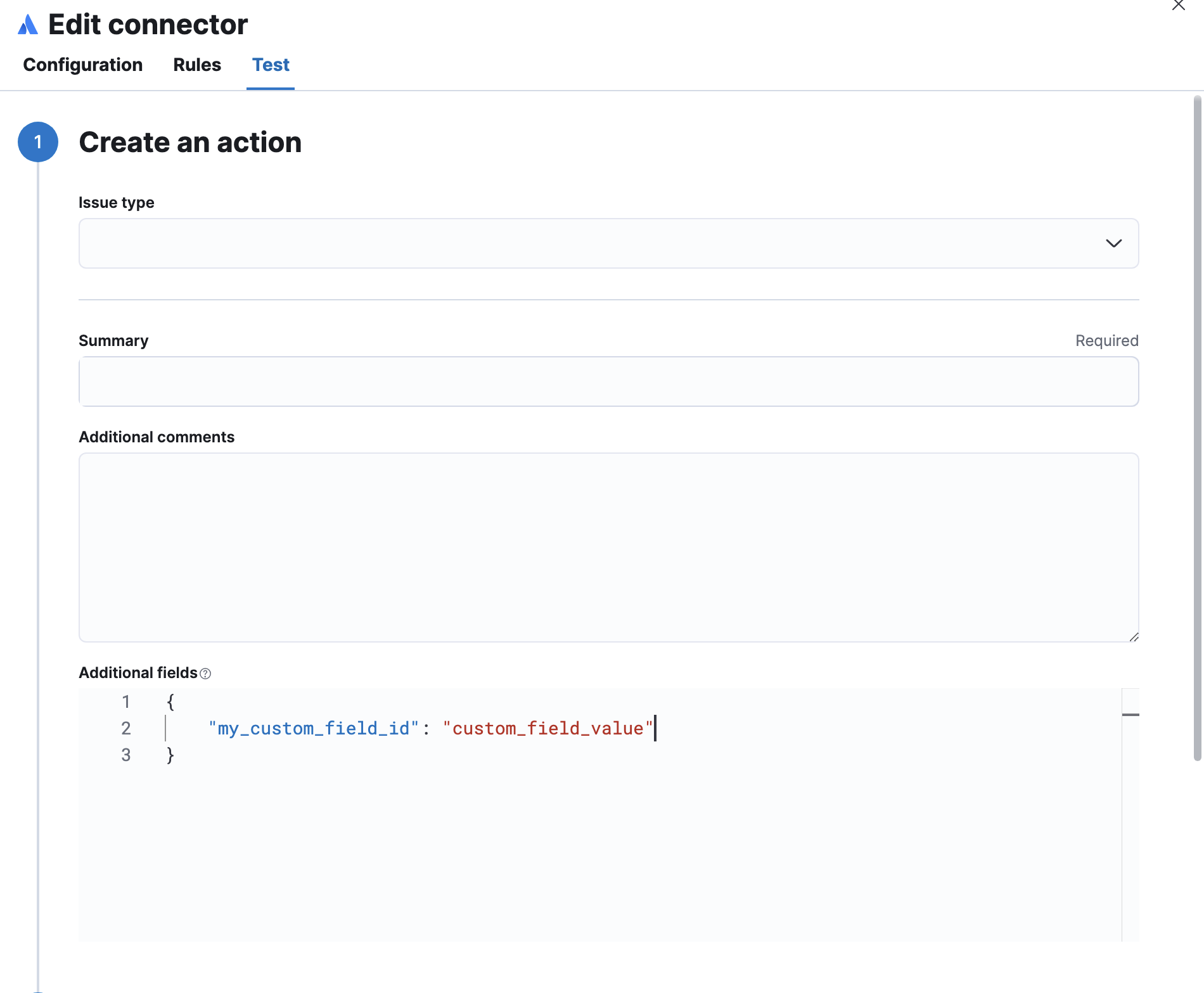1204x993 pixels.
Task: Click the Required label above Summary
Action: pos(1106,340)
